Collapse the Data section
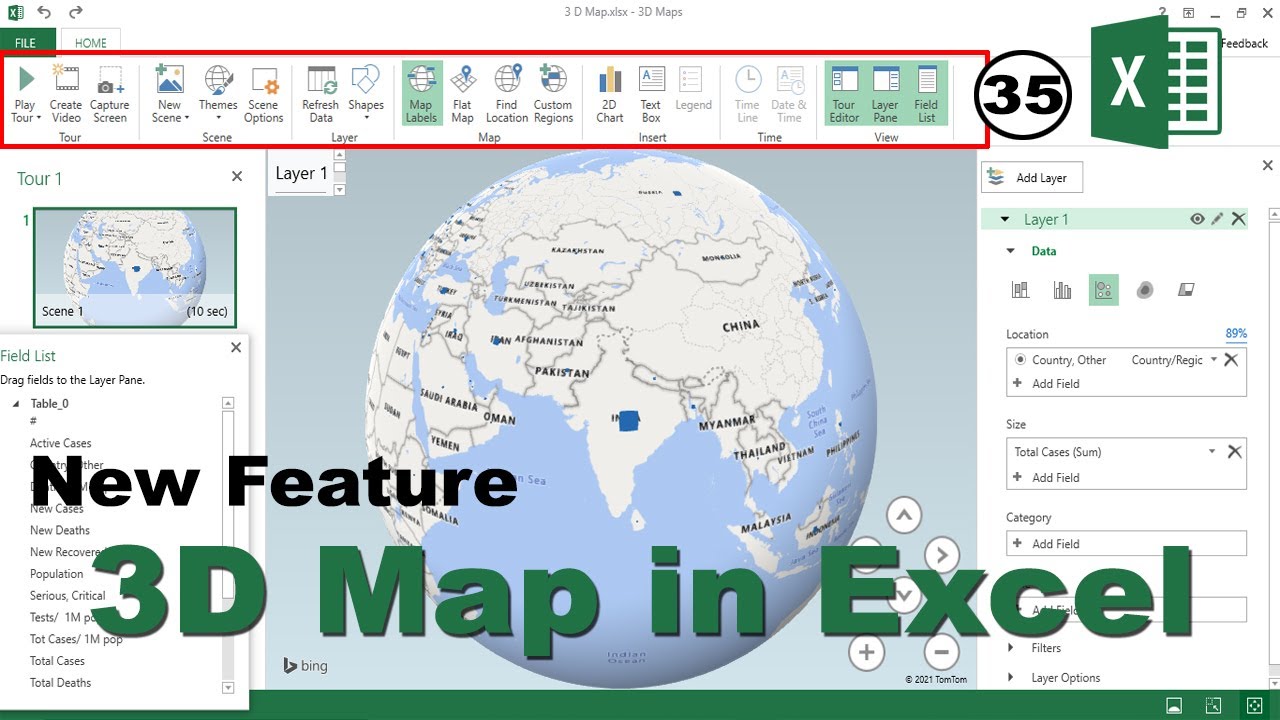The image size is (1280, 720). pos(1010,252)
